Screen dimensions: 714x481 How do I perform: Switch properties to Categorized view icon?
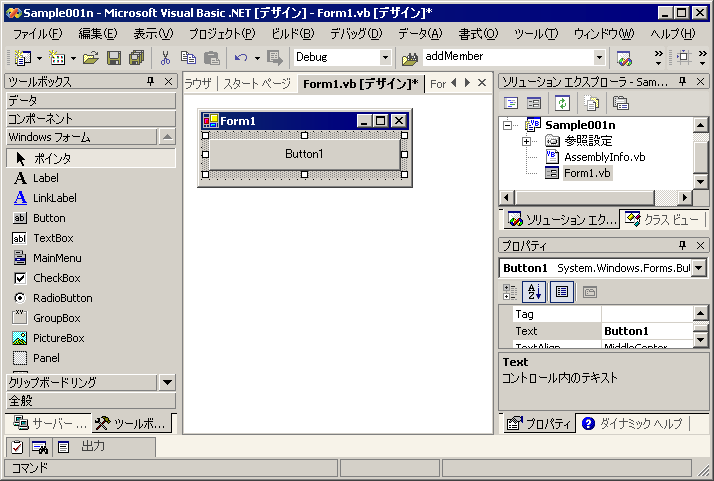pyautogui.click(x=510, y=292)
